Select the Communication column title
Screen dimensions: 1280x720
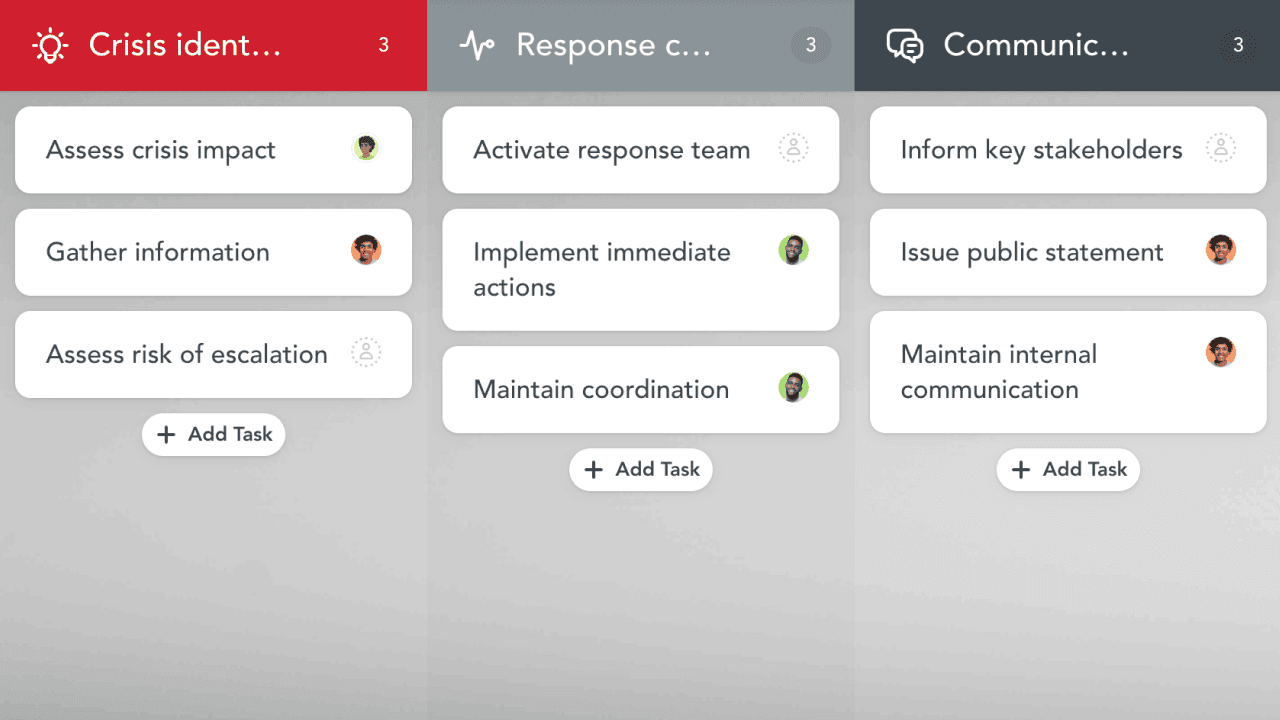click(1036, 45)
